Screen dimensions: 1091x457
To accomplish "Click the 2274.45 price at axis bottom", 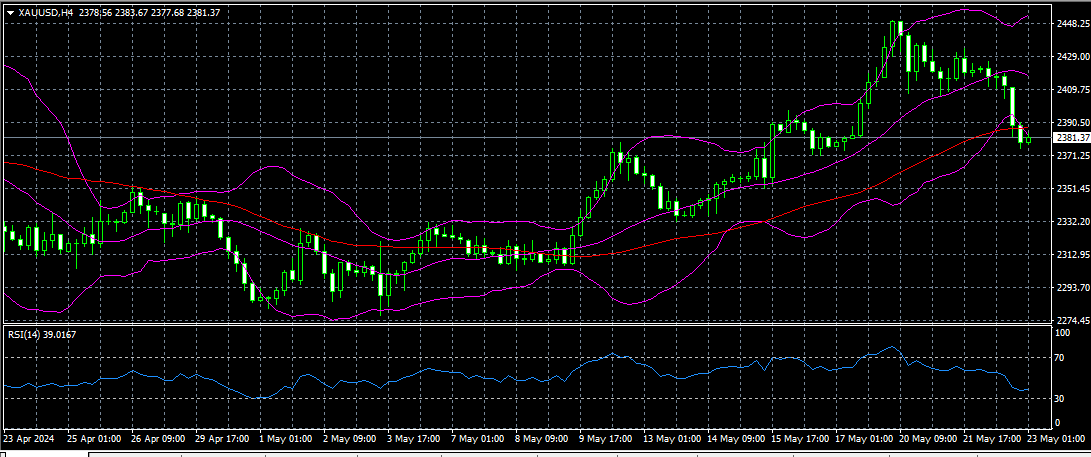I will click(x=1072, y=320).
